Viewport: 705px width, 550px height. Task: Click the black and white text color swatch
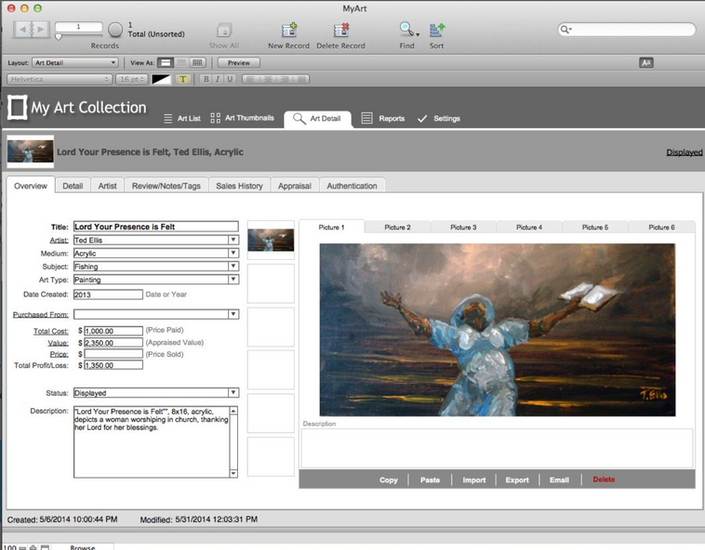pyautogui.click(x=161, y=79)
